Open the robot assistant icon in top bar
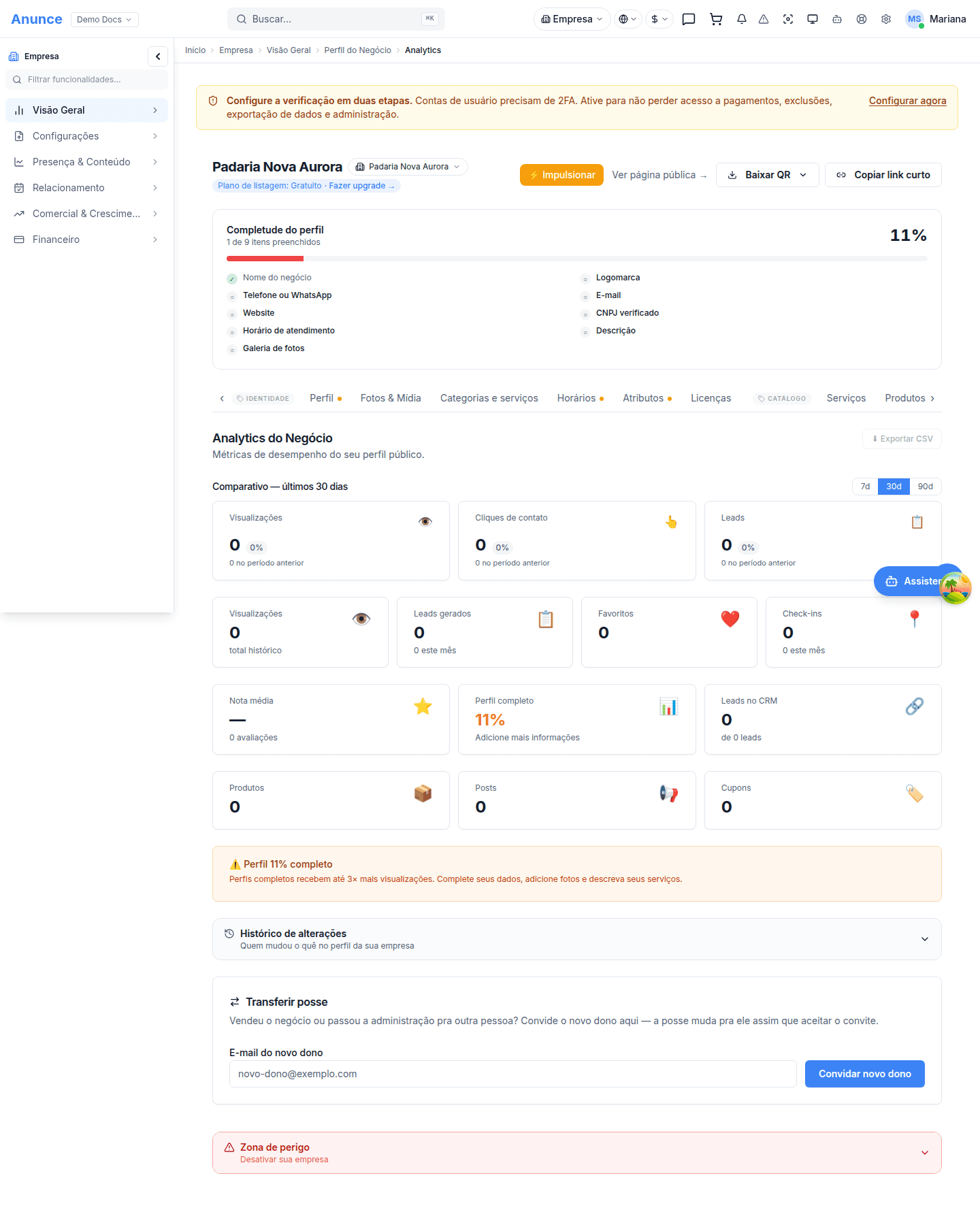Image resolution: width=980 pixels, height=1212 pixels. coord(837,19)
